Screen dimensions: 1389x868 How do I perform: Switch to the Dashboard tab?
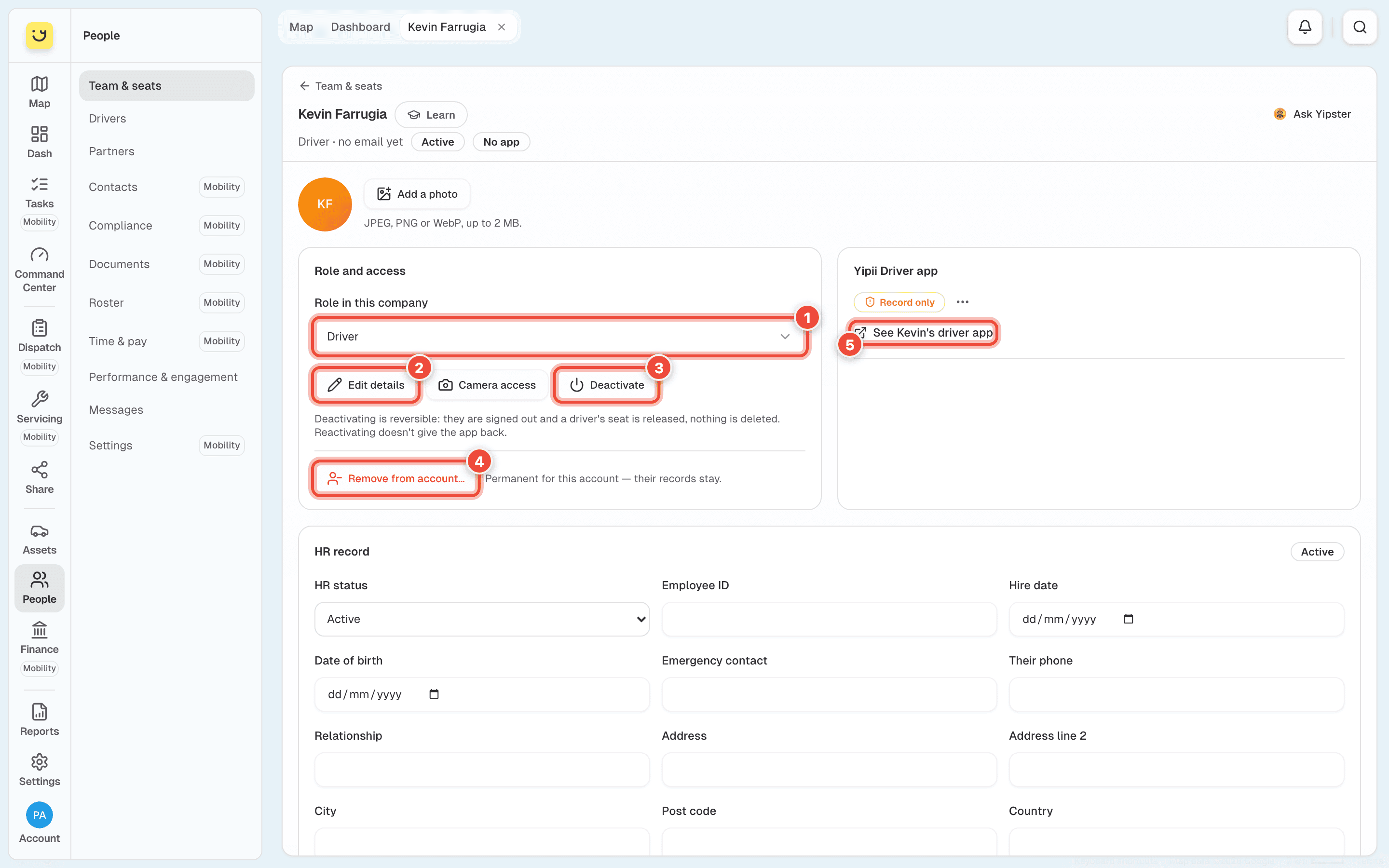click(360, 27)
